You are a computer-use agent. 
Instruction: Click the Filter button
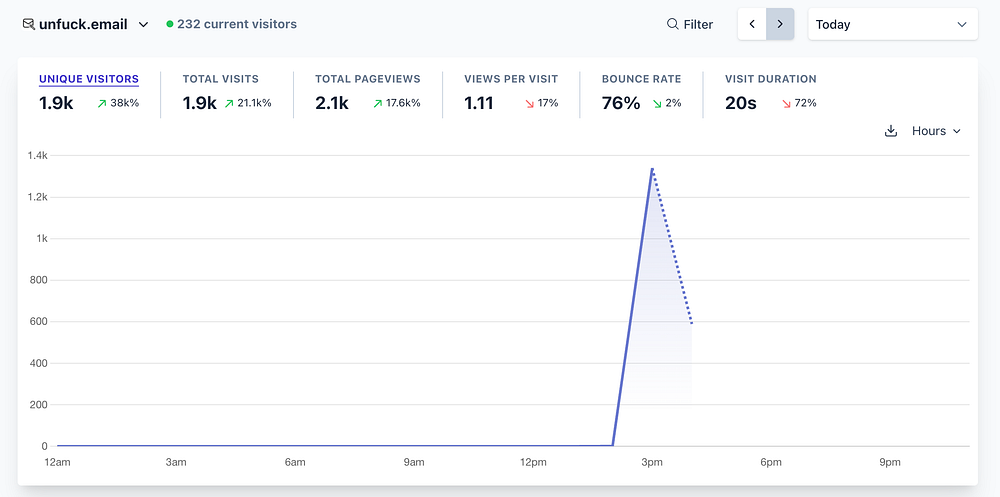(x=690, y=24)
